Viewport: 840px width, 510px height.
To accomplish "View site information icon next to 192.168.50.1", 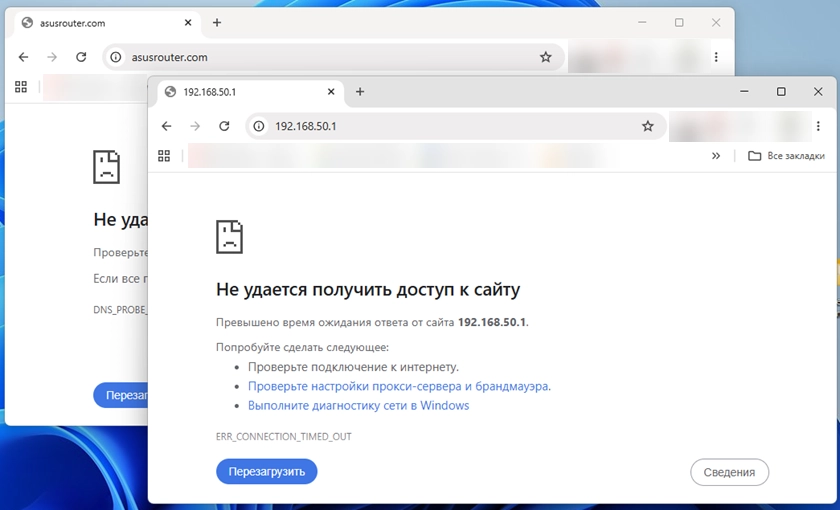I will tap(259, 126).
